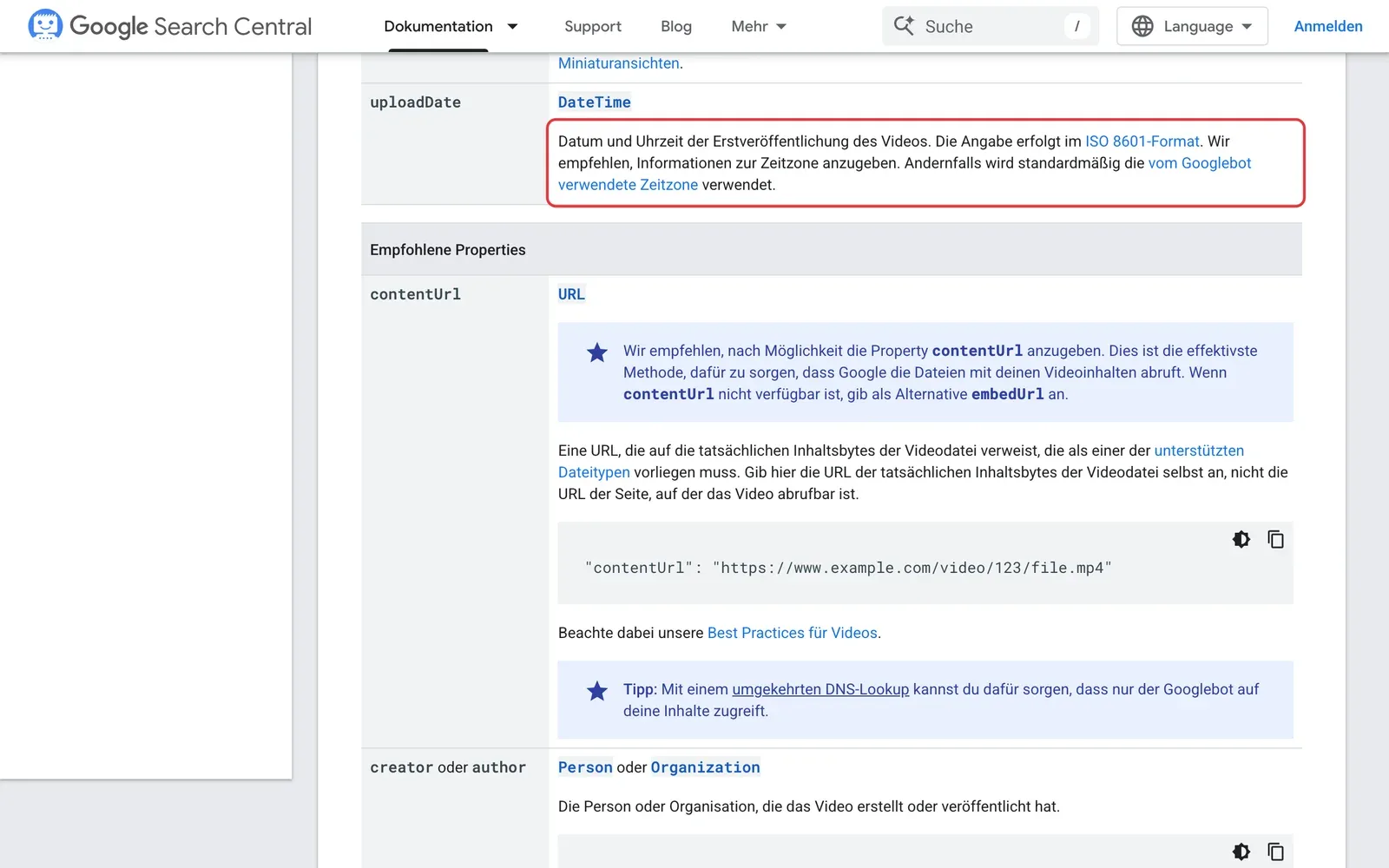Go to the Support tab
The height and width of the screenshot is (868, 1389).
coord(593,26)
